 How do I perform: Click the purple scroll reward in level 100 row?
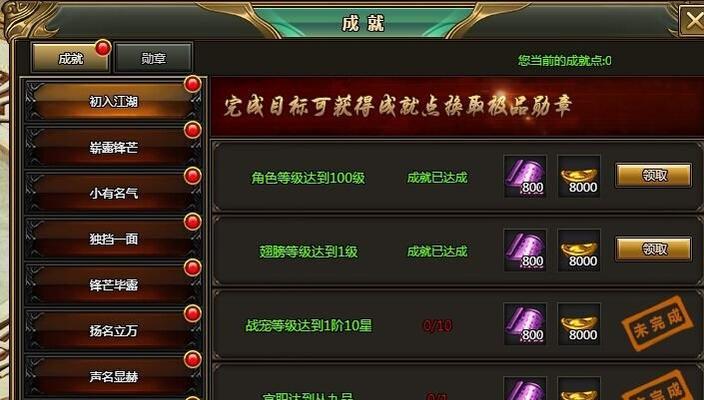click(525, 176)
